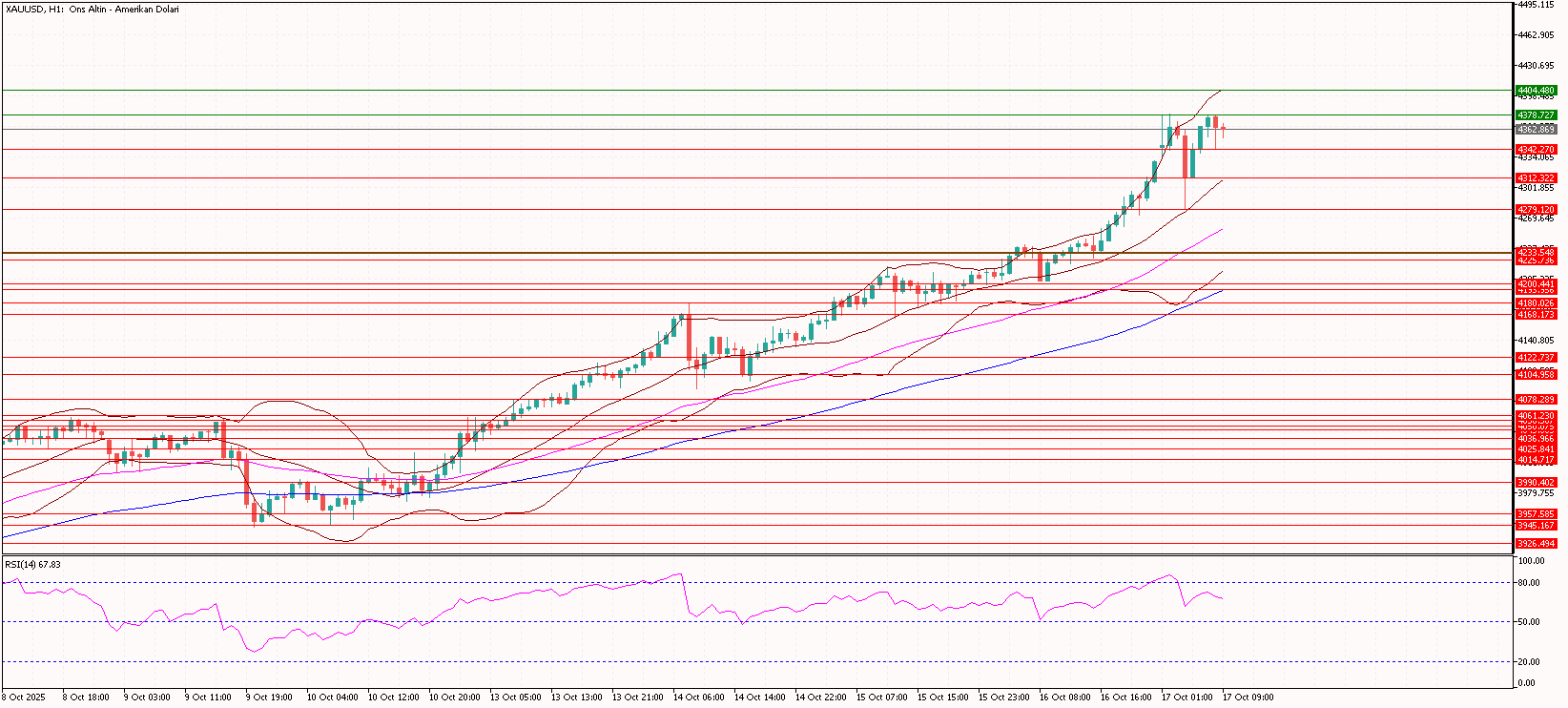The image size is (1568, 708).
Task: Click the RSI(14) 67.83 indicator label
Action: [32, 565]
